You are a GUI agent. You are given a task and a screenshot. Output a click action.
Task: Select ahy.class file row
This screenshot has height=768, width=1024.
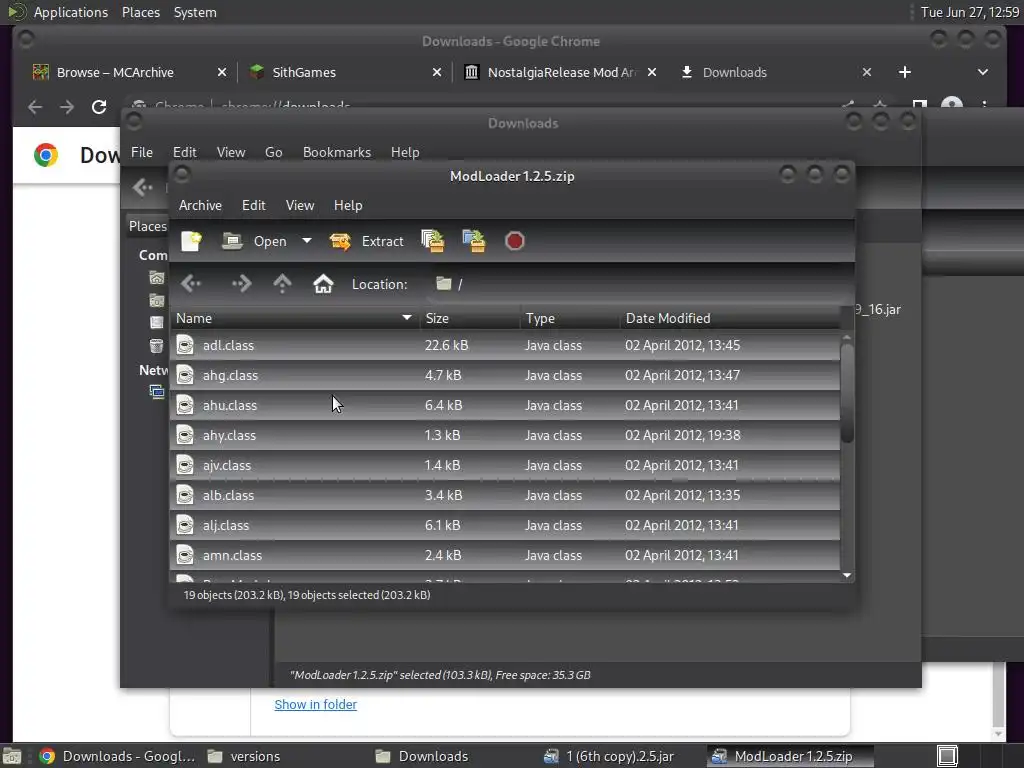(x=505, y=435)
